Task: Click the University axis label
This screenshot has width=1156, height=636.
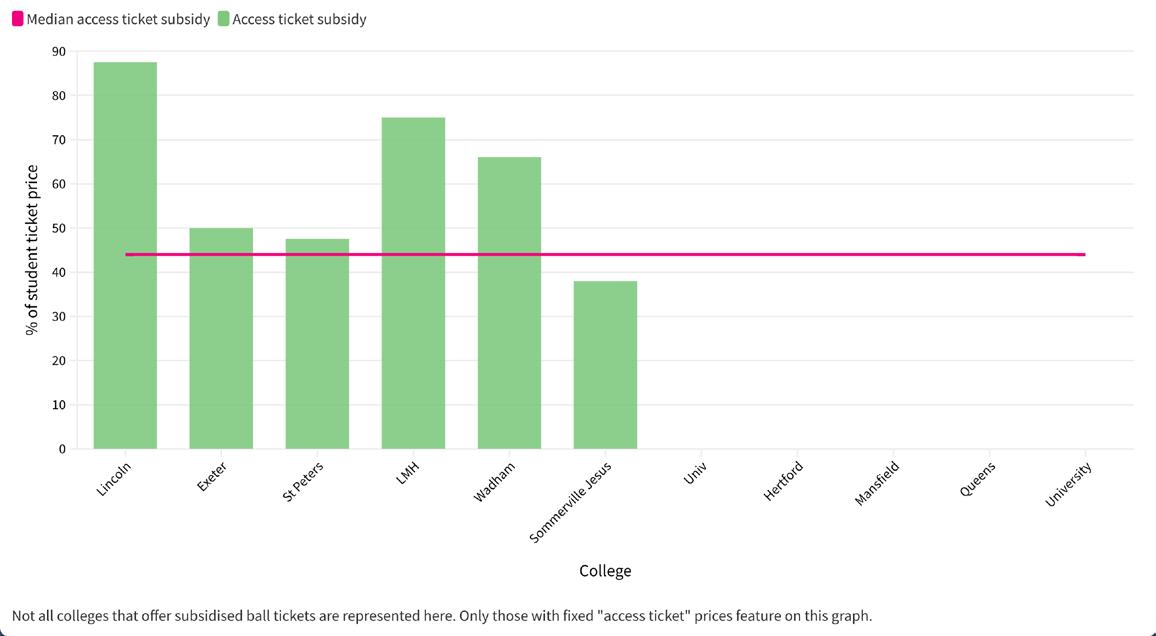Action: (1068, 485)
